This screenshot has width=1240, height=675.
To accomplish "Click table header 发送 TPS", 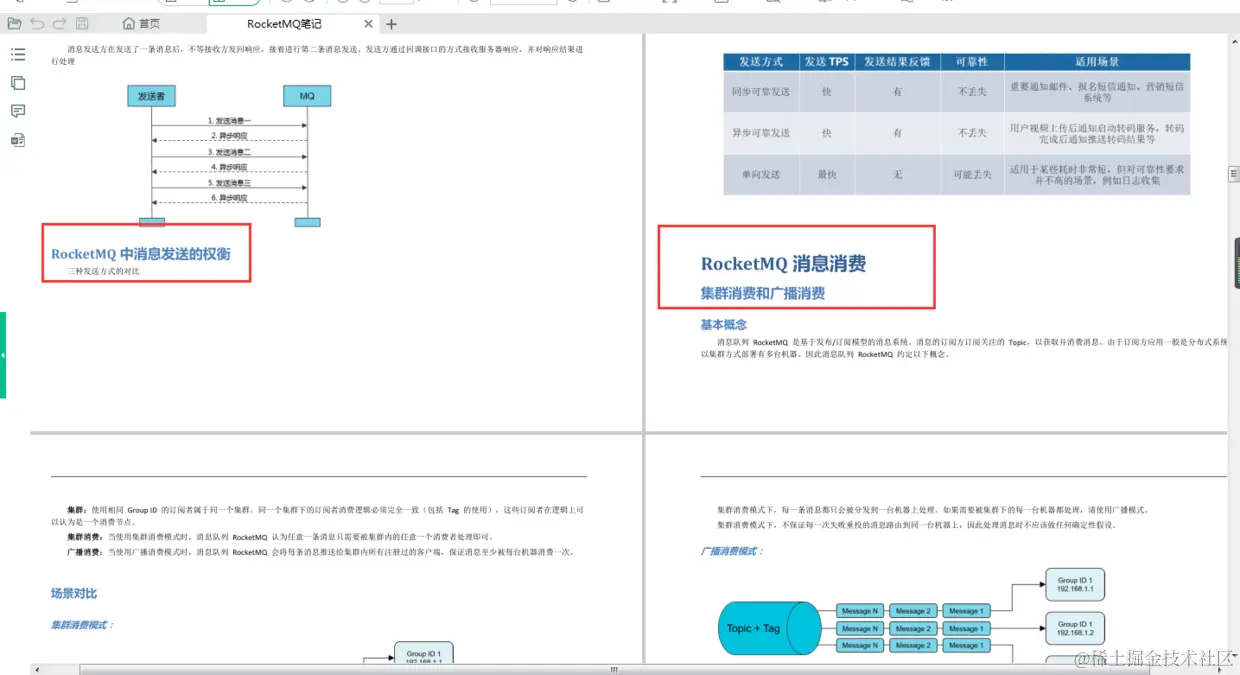I will (x=826, y=62).
